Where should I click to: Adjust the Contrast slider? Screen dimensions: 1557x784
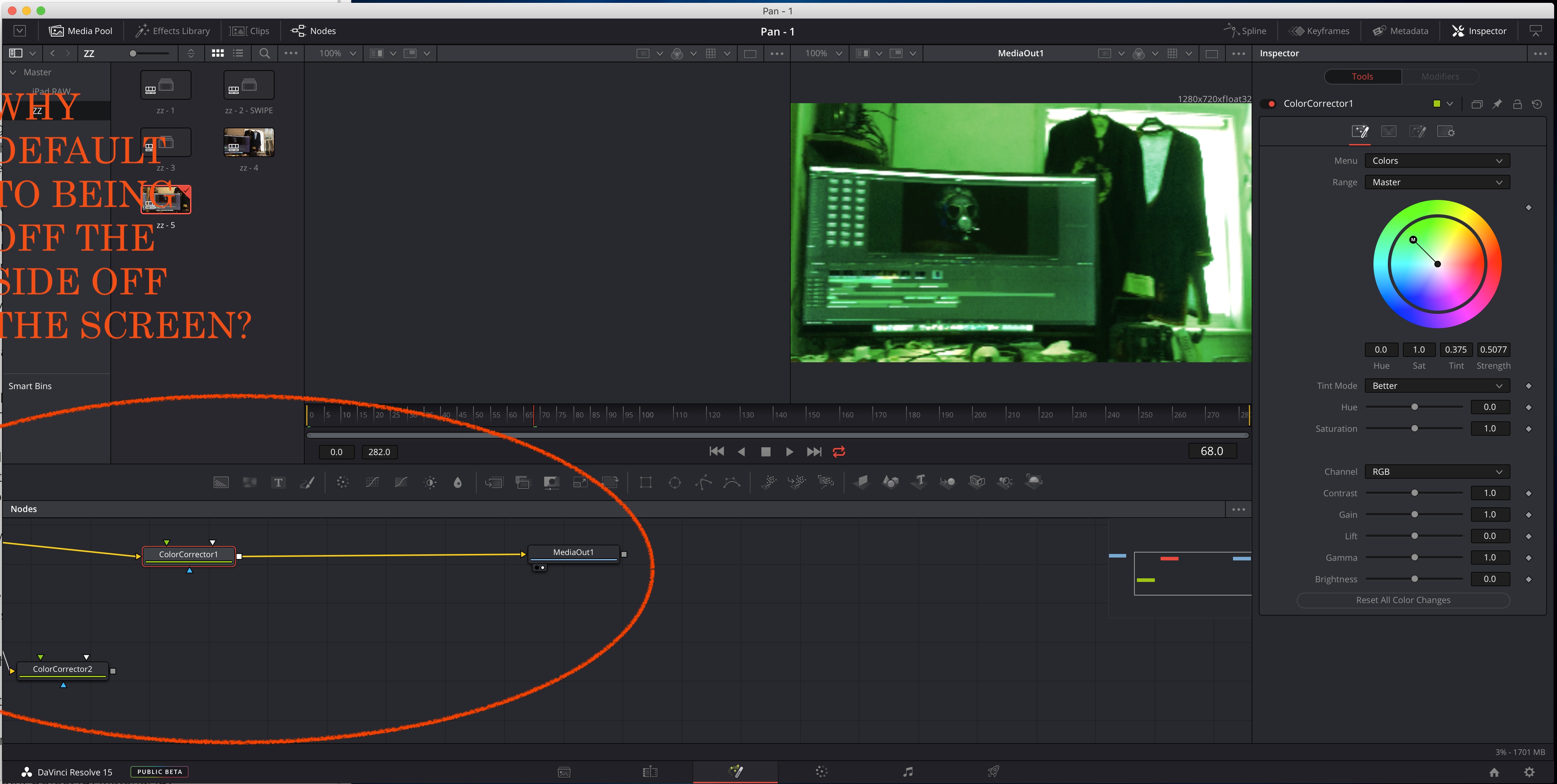click(1414, 493)
